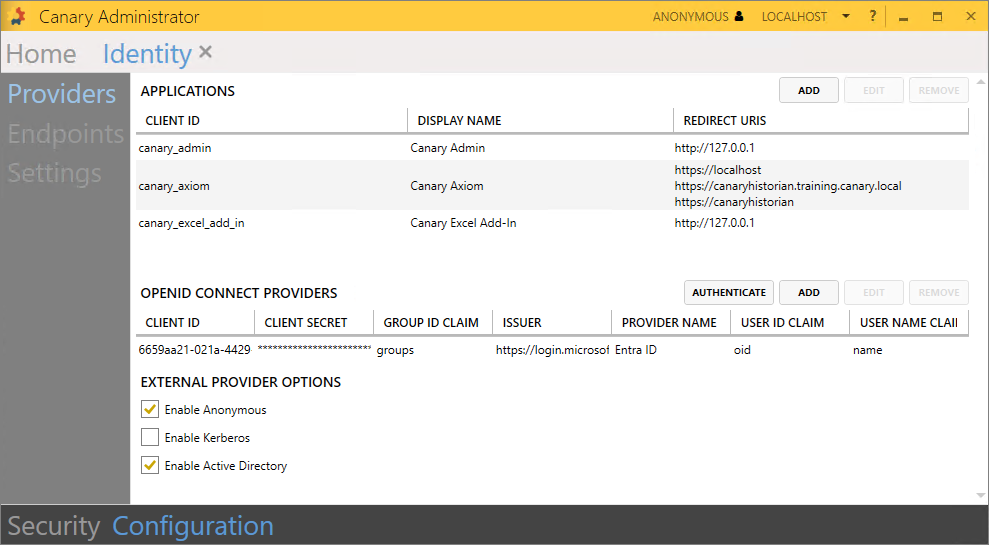Close the Identity tab with X icon

(205, 52)
